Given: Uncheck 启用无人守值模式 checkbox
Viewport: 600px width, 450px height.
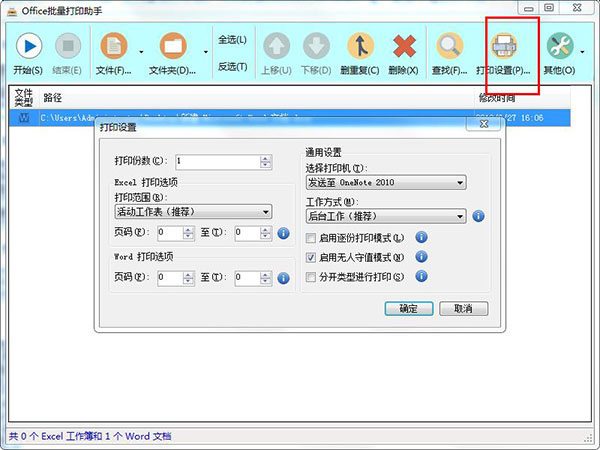Looking at the screenshot, I should (311, 258).
